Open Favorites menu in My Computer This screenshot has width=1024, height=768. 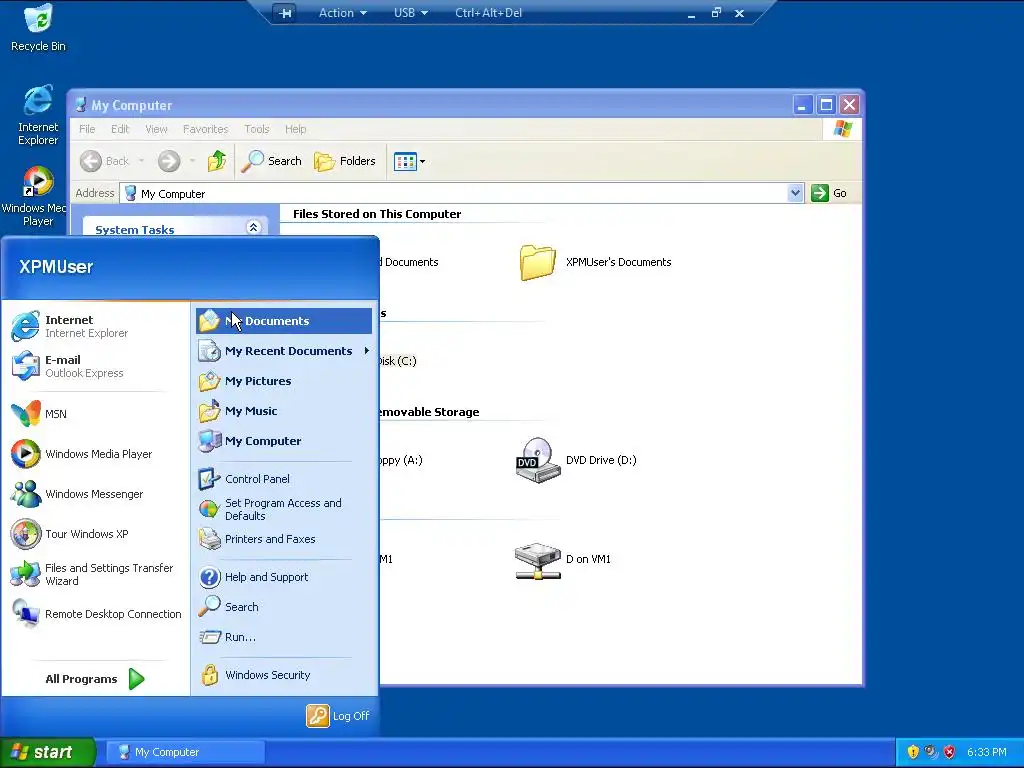pyautogui.click(x=205, y=129)
